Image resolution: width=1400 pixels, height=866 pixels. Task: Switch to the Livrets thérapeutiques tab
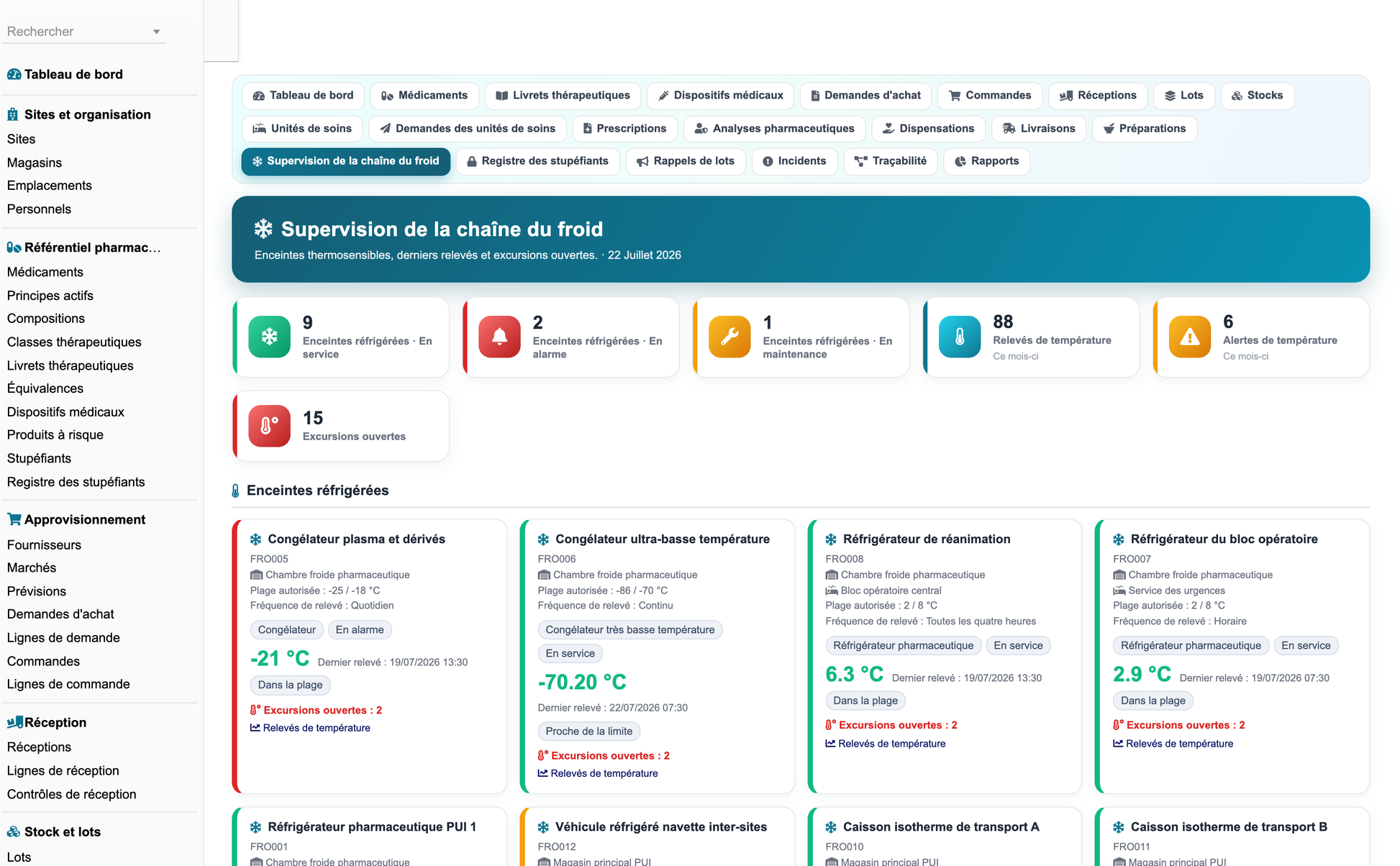[x=563, y=96]
